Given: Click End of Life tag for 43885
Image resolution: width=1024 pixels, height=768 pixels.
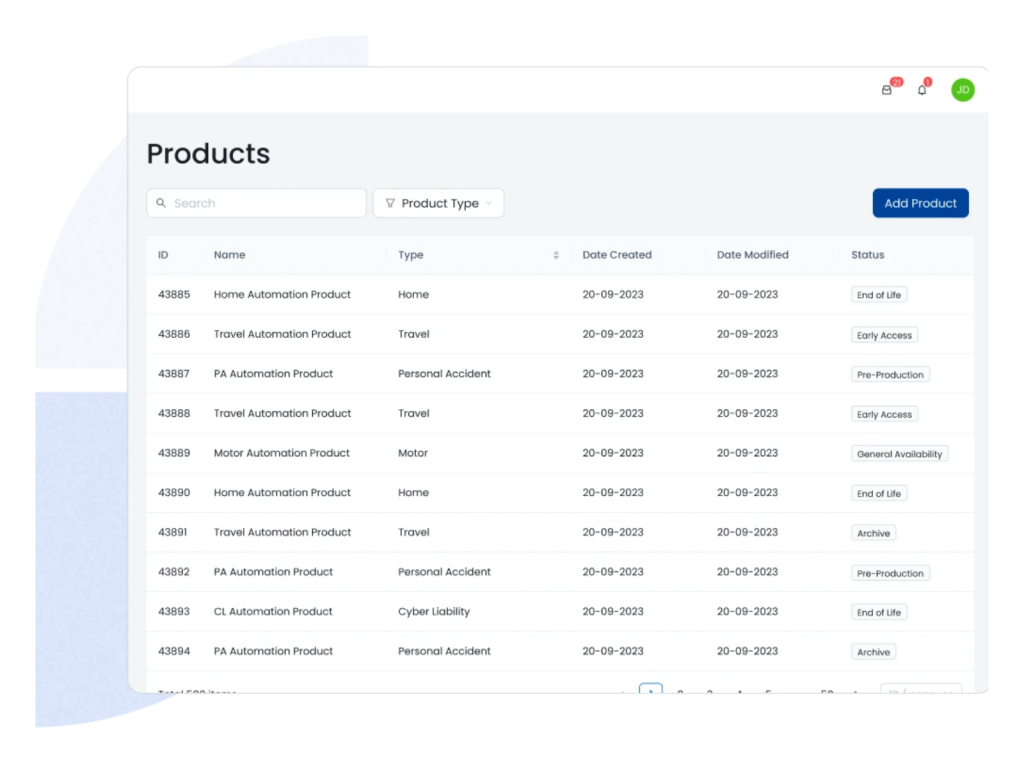Looking at the screenshot, I should 878,295.
